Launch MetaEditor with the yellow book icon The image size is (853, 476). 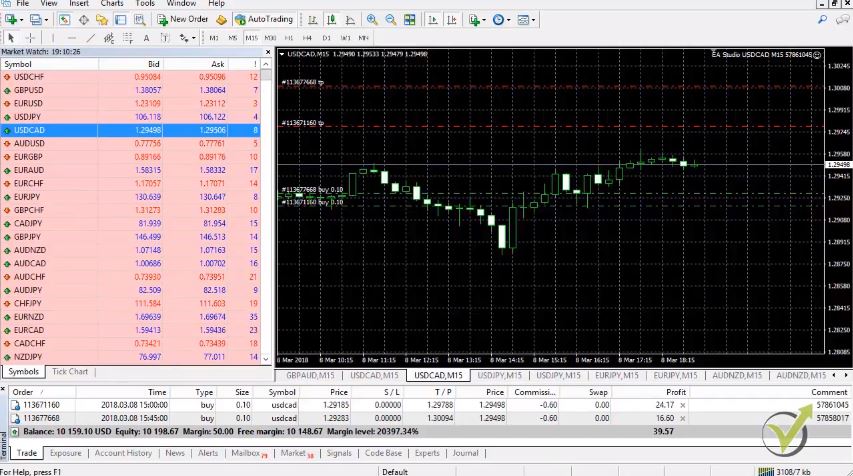pyautogui.click(x=221, y=20)
